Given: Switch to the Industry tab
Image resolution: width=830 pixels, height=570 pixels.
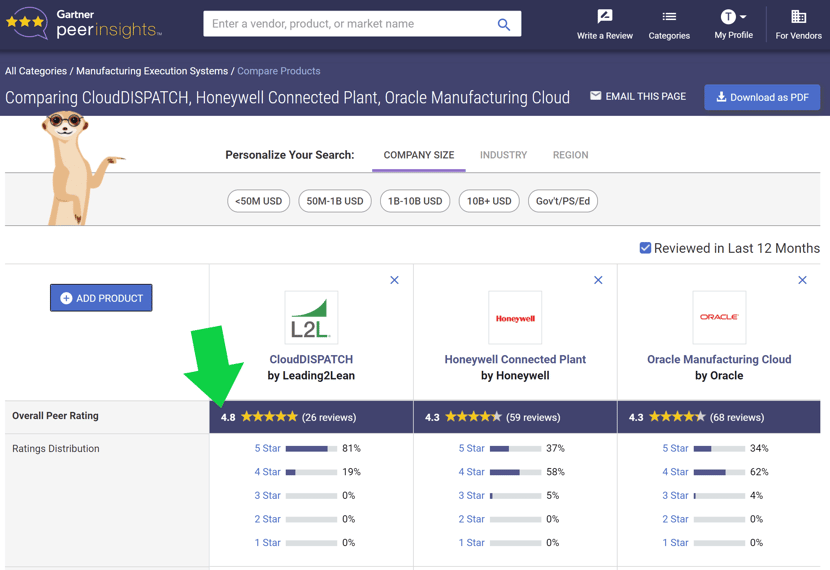Looking at the screenshot, I should tap(503, 155).
